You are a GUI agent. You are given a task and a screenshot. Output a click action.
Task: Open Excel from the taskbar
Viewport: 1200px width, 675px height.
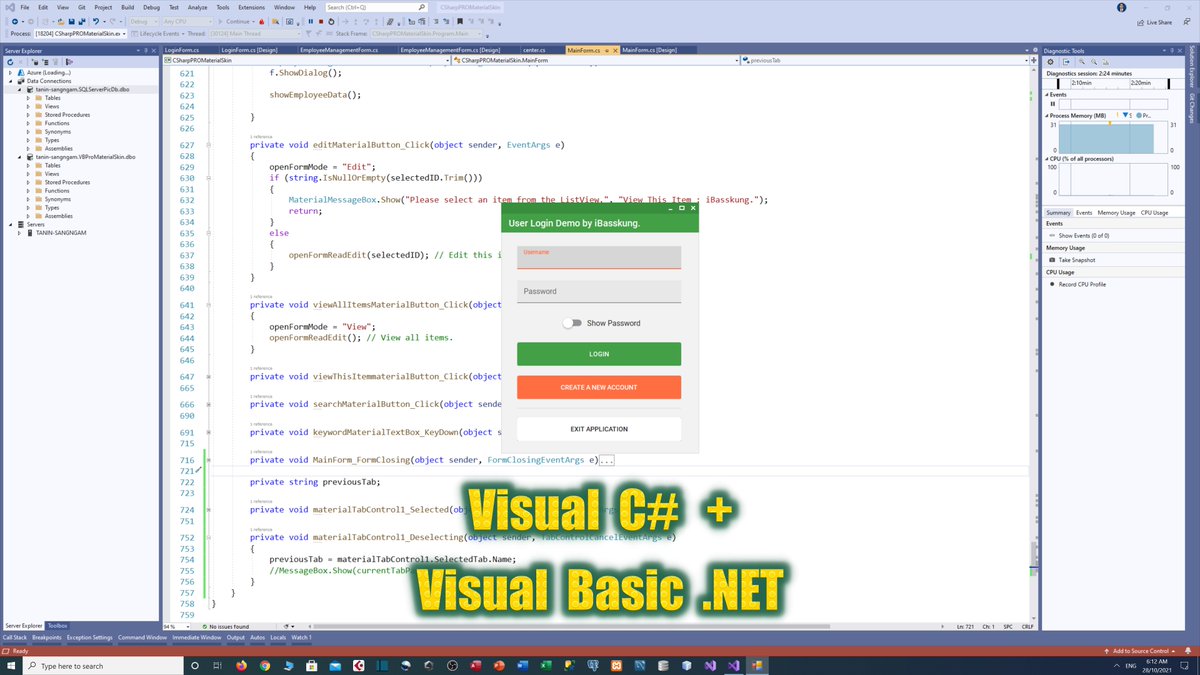(545, 666)
